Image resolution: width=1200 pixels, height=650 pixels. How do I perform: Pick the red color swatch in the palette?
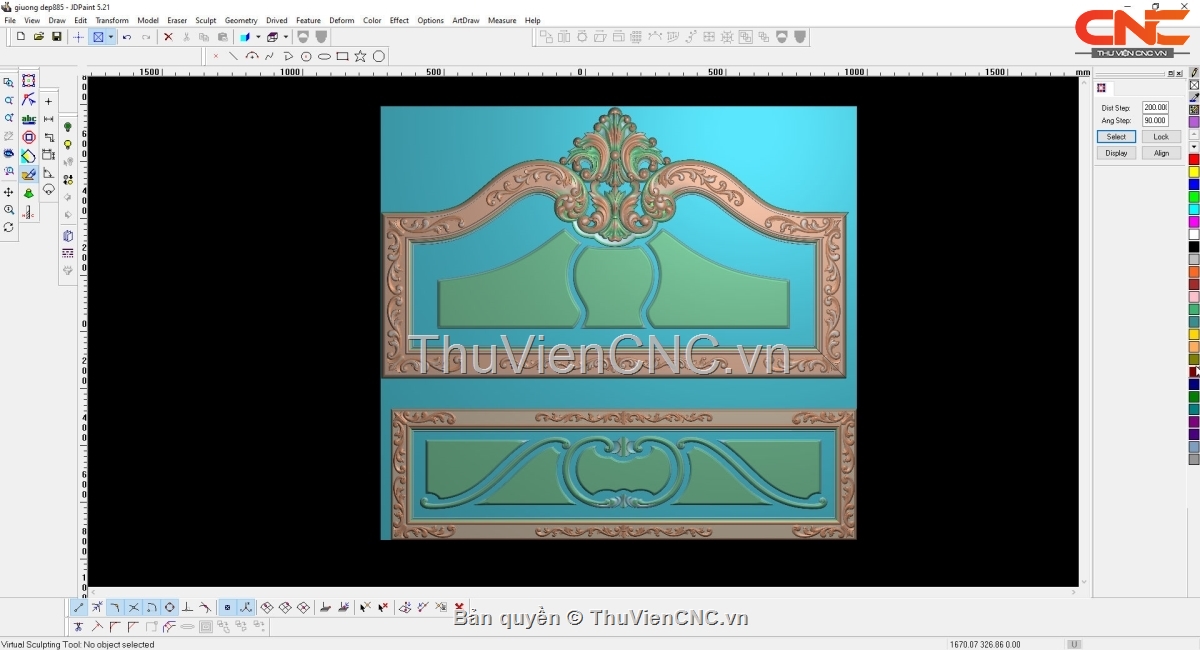click(1194, 159)
